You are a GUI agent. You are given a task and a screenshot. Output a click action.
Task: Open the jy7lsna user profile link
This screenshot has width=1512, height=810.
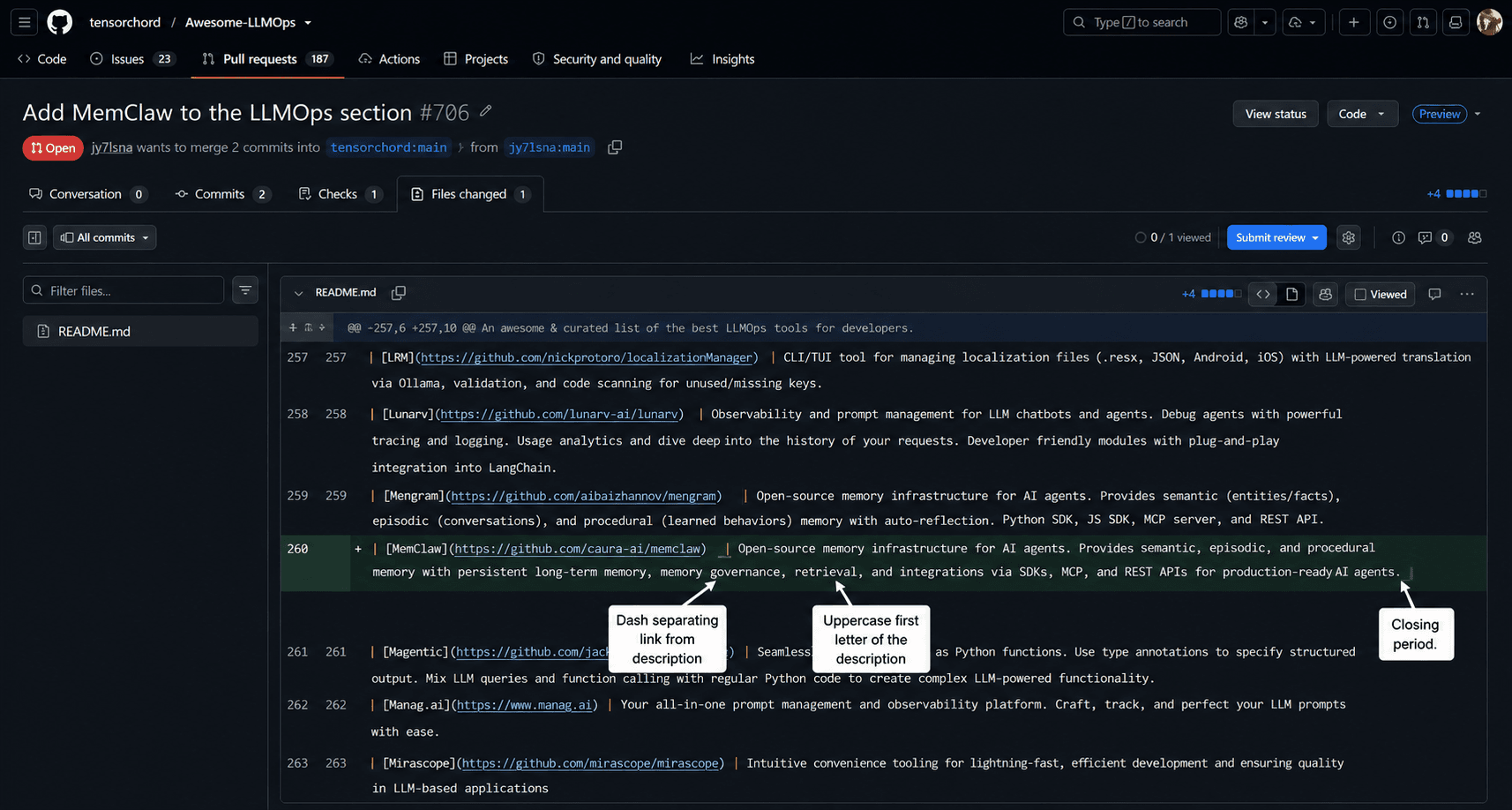pyautogui.click(x=112, y=147)
